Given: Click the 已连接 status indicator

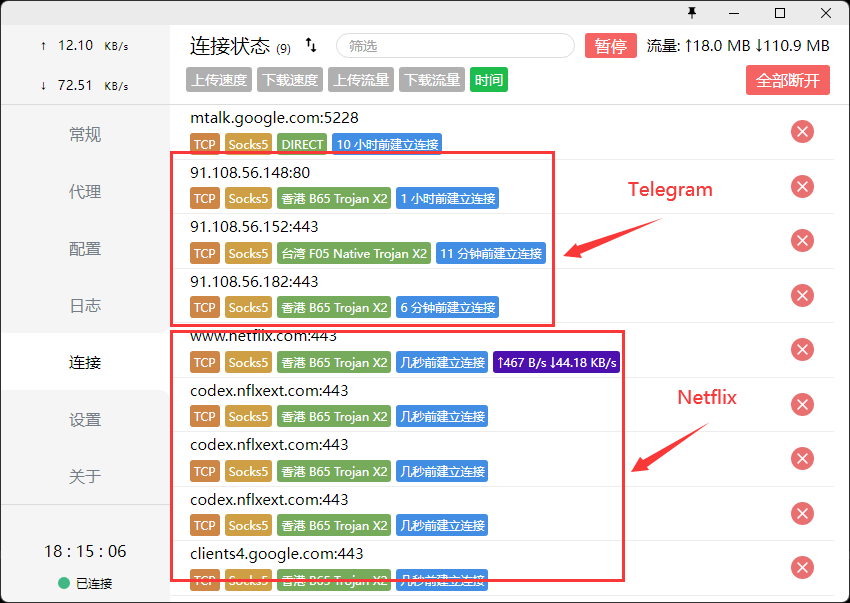Looking at the screenshot, I should coord(85,583).
